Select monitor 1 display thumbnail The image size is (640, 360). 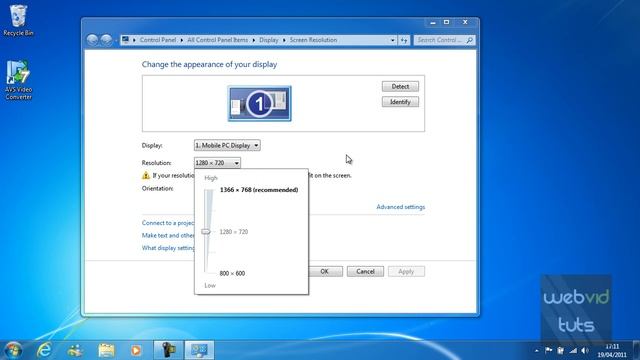(x=260, y=103)
